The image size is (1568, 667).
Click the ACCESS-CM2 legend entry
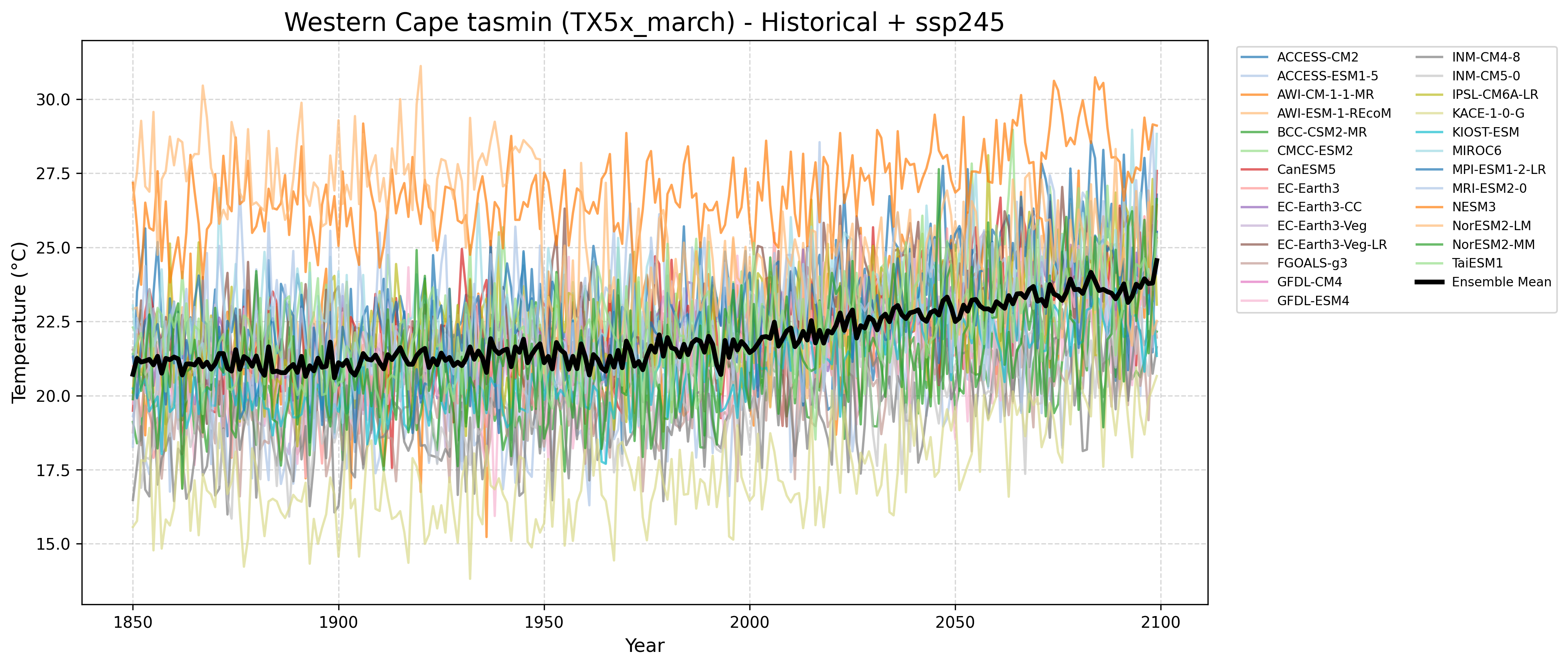click(x=1317, y=57)
